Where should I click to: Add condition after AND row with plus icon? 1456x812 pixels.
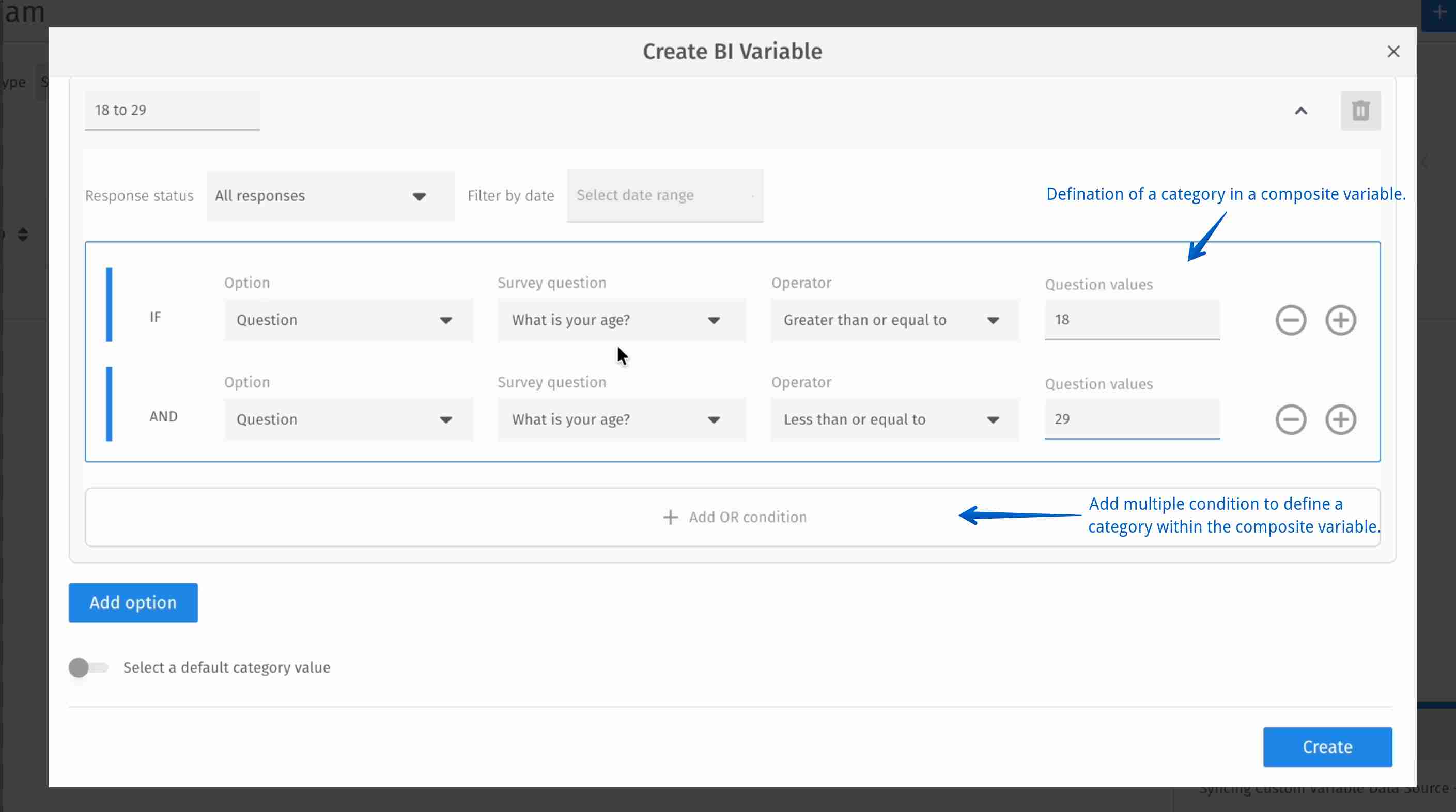[x=1340, y=420]
